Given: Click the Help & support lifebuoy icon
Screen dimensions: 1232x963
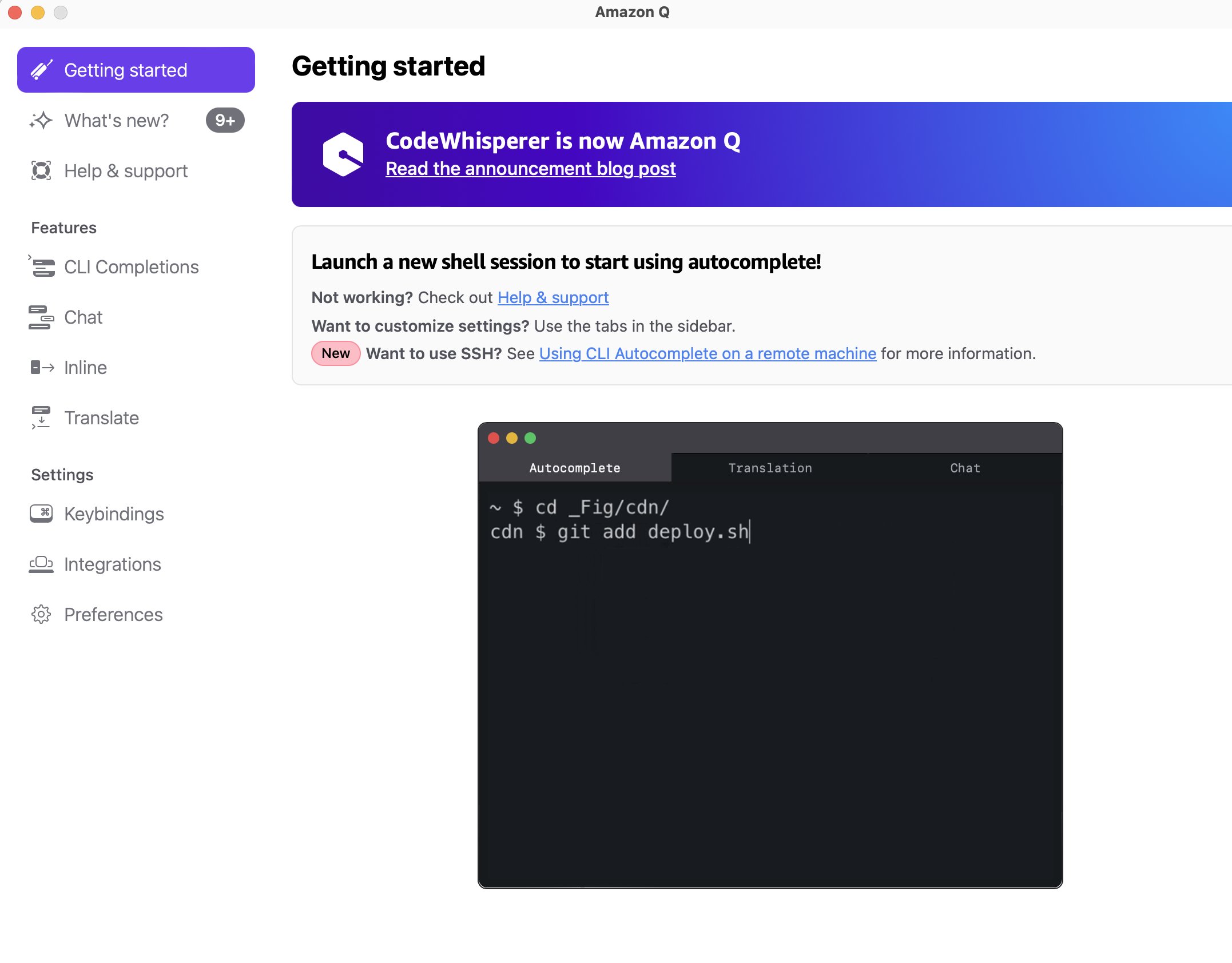Looking at the screenshot, I should tap(41, 170).
